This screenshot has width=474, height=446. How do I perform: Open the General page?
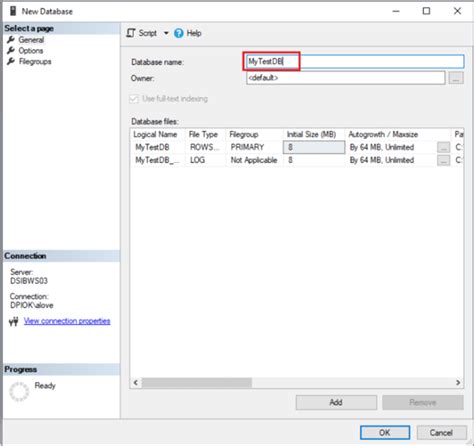[x=31, y=40]
